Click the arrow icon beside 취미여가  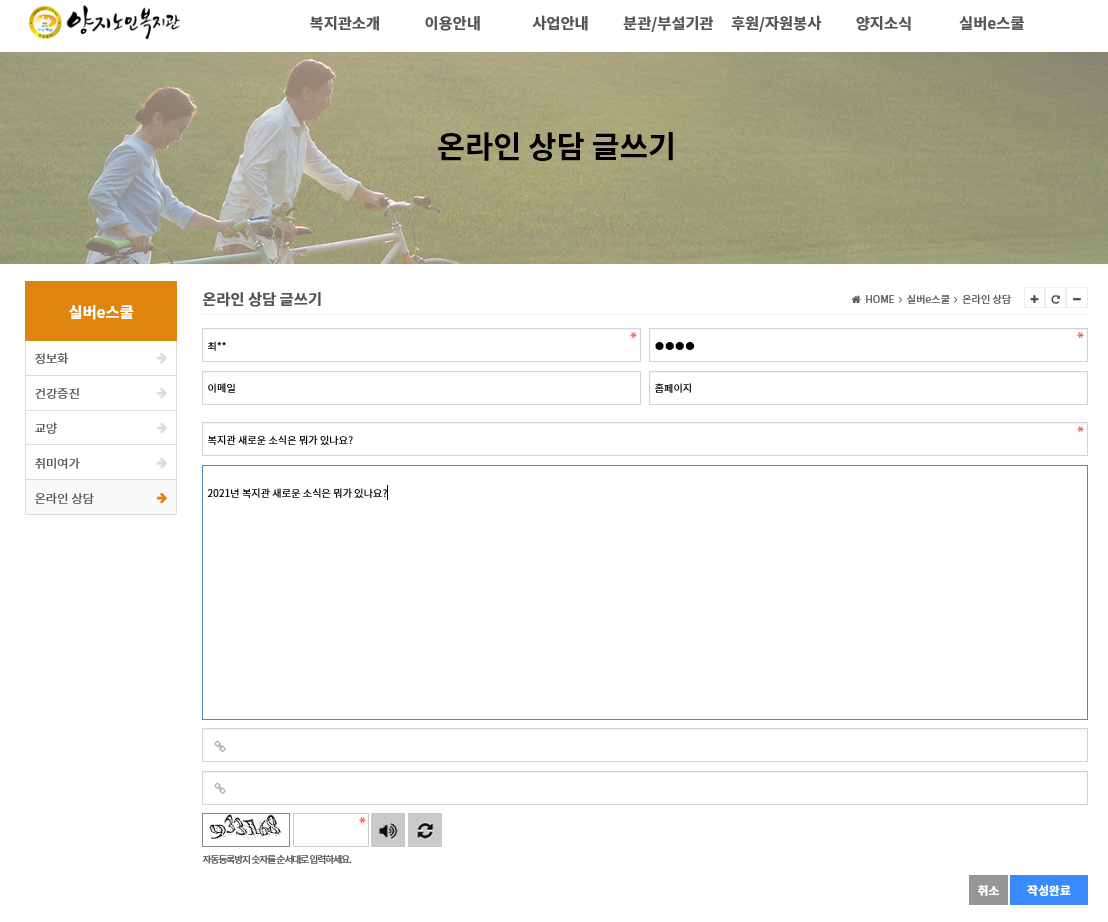pos(162,463)
